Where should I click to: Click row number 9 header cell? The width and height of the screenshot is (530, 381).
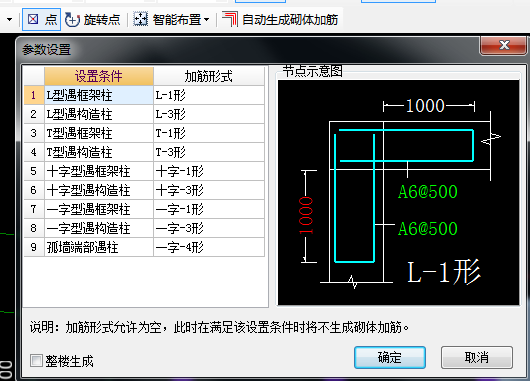click(34, 247)
